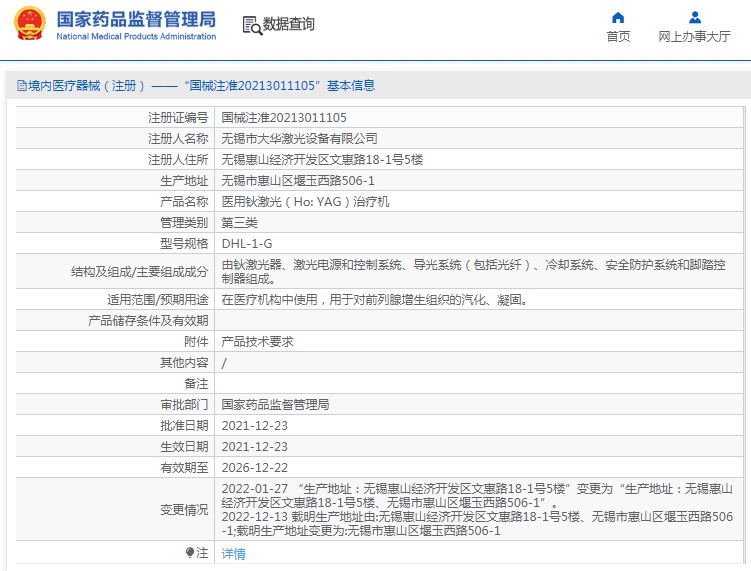
Task: Click attachment value 产品技术要求
Action: point(257,342)
